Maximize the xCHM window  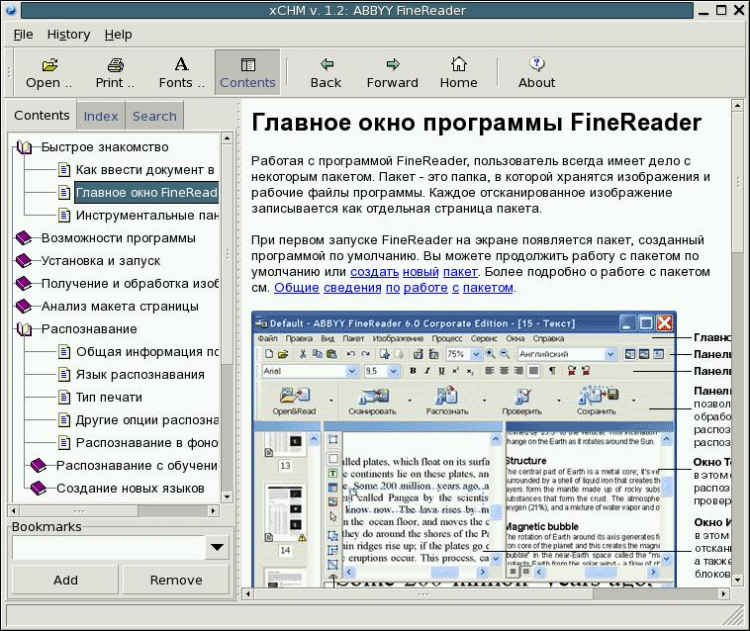click(x=721, y=10)
